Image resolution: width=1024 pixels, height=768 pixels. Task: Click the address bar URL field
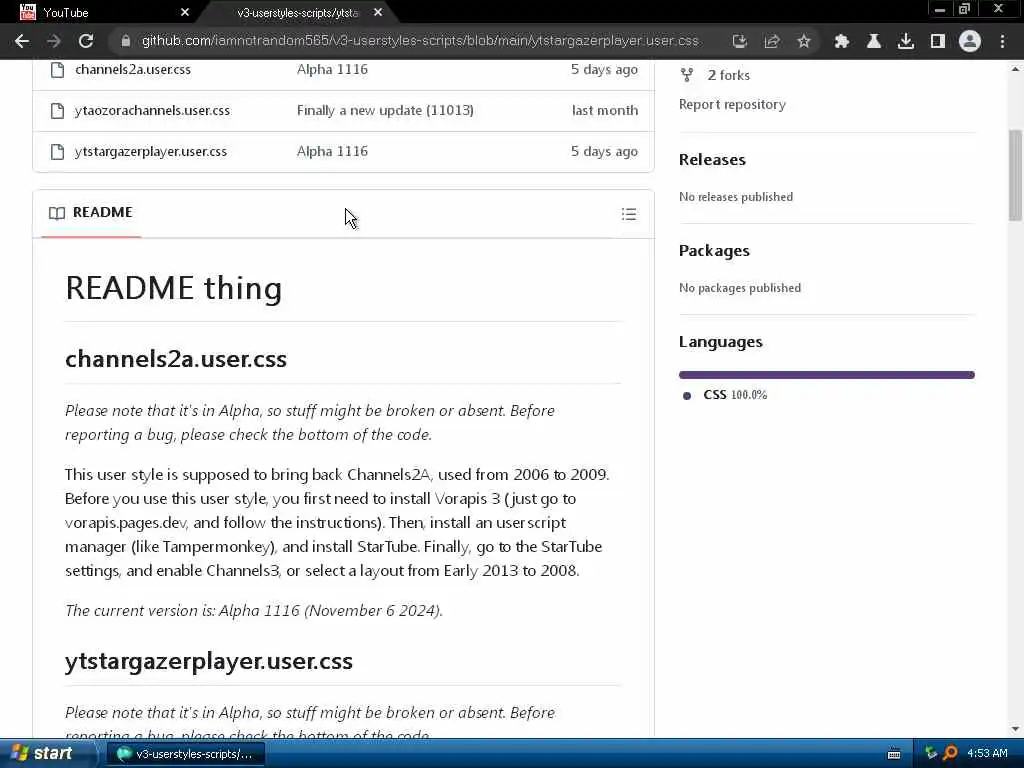coord(420,41)
